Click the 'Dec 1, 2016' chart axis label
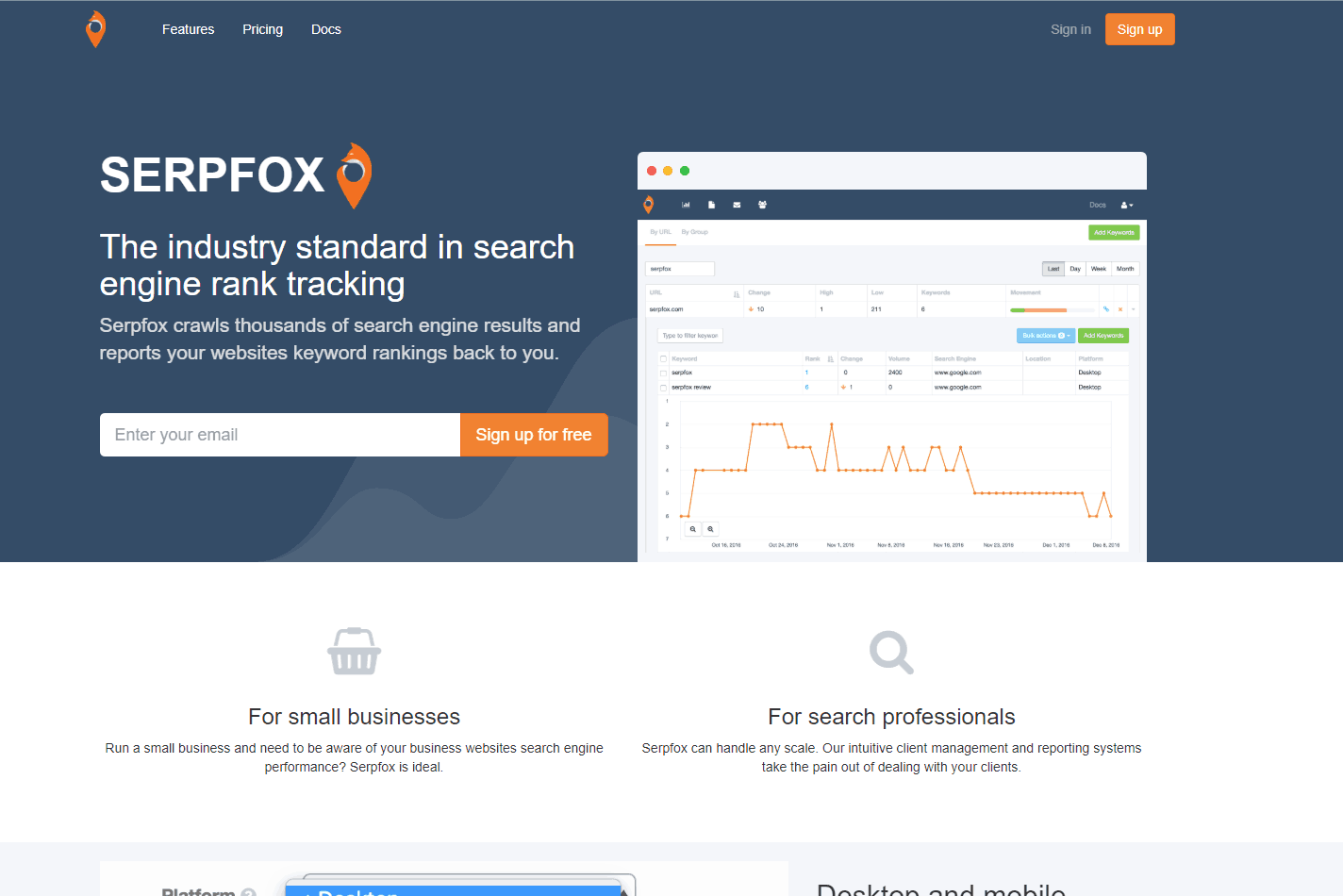Image resolution: width=1343 pixels, height=896 pixels. coord(1056,545)
